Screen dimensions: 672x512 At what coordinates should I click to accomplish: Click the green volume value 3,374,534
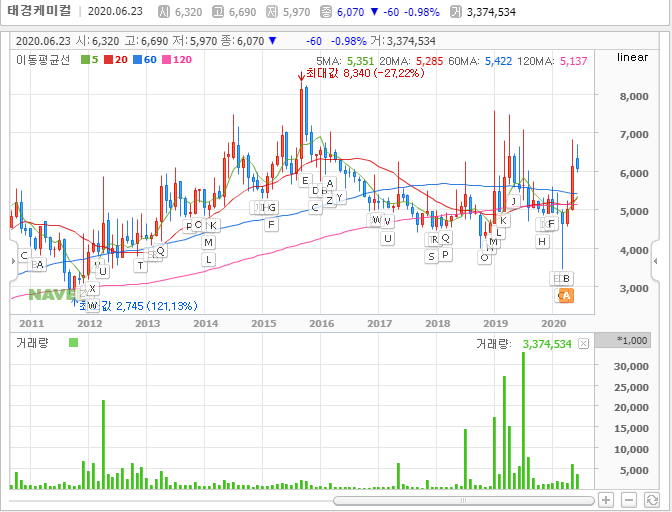547,344
